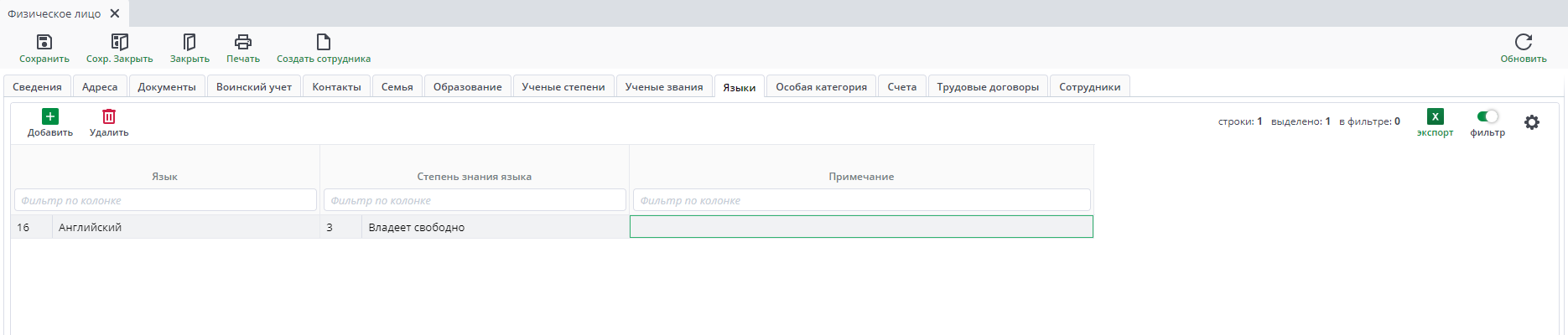The height and width of the screenshot is (335, 1568).
Task: Click Создать сотрудника document icon
Action: pyautogui.click(x=324, y=42)
